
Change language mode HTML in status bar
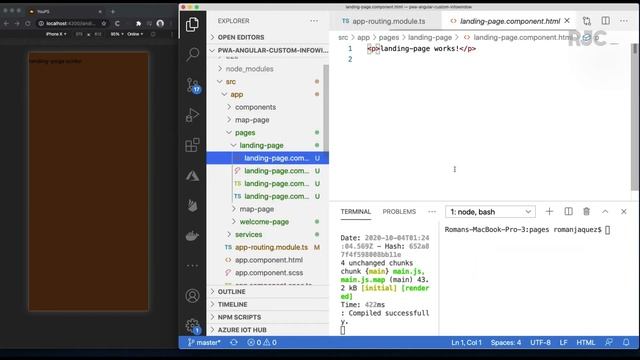(x=585, y=342)
